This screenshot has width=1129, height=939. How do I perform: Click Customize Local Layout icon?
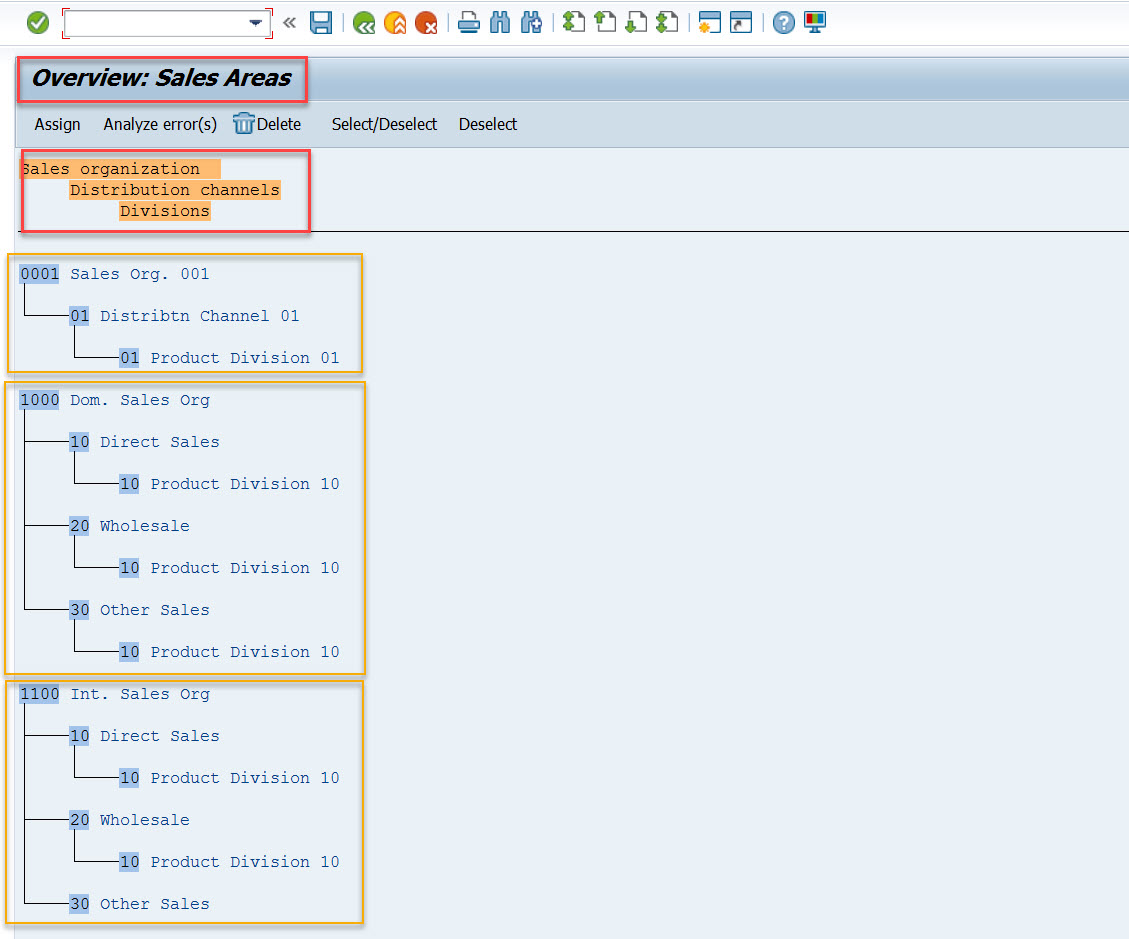pos(815,22)
